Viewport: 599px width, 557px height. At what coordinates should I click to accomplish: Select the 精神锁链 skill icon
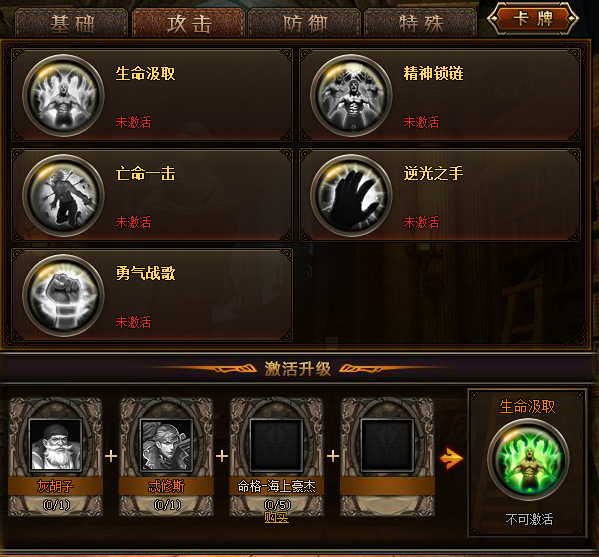click(351, 96)
